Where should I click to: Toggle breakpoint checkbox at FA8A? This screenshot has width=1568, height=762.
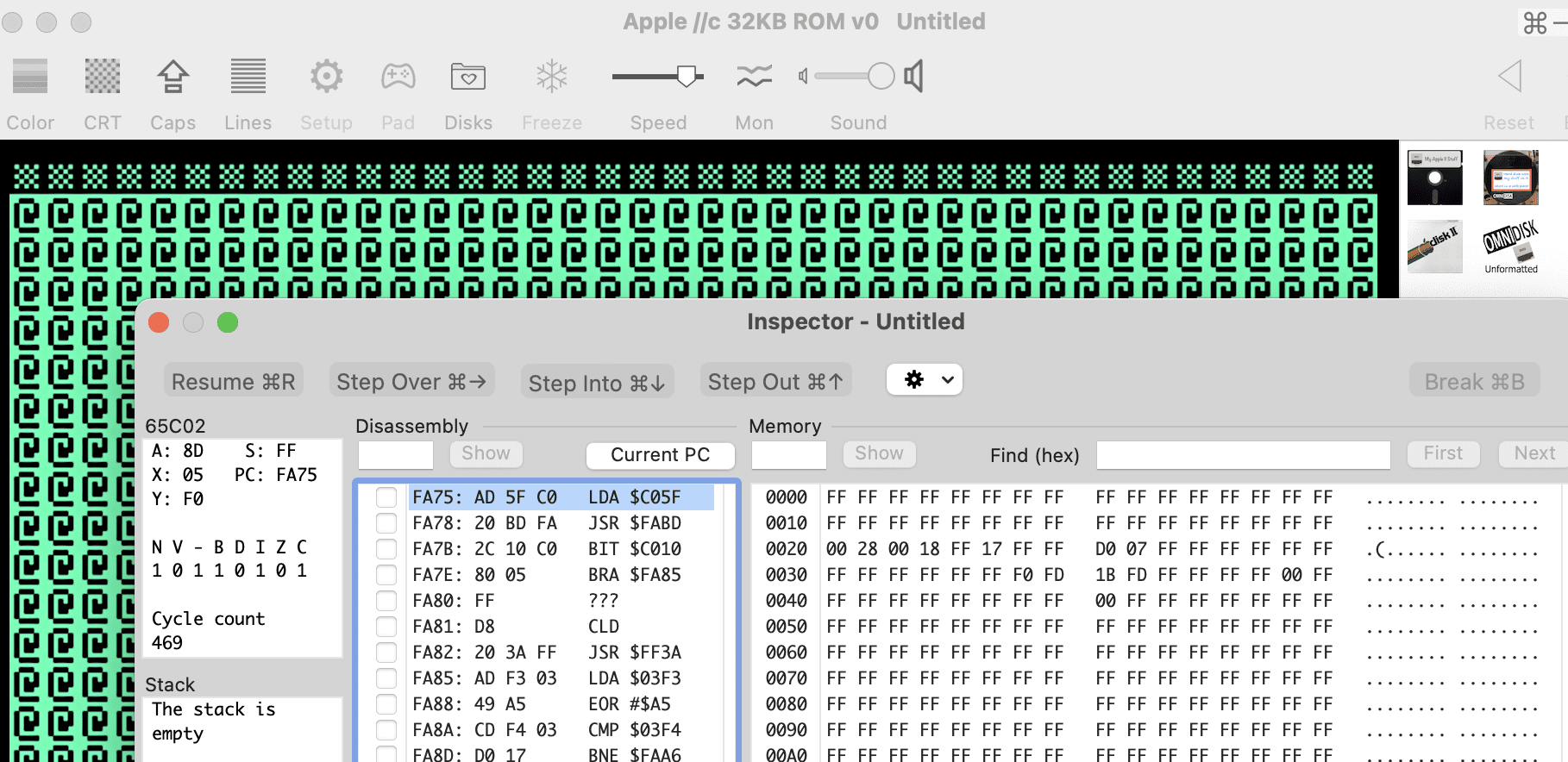click(x=386, y=730)
